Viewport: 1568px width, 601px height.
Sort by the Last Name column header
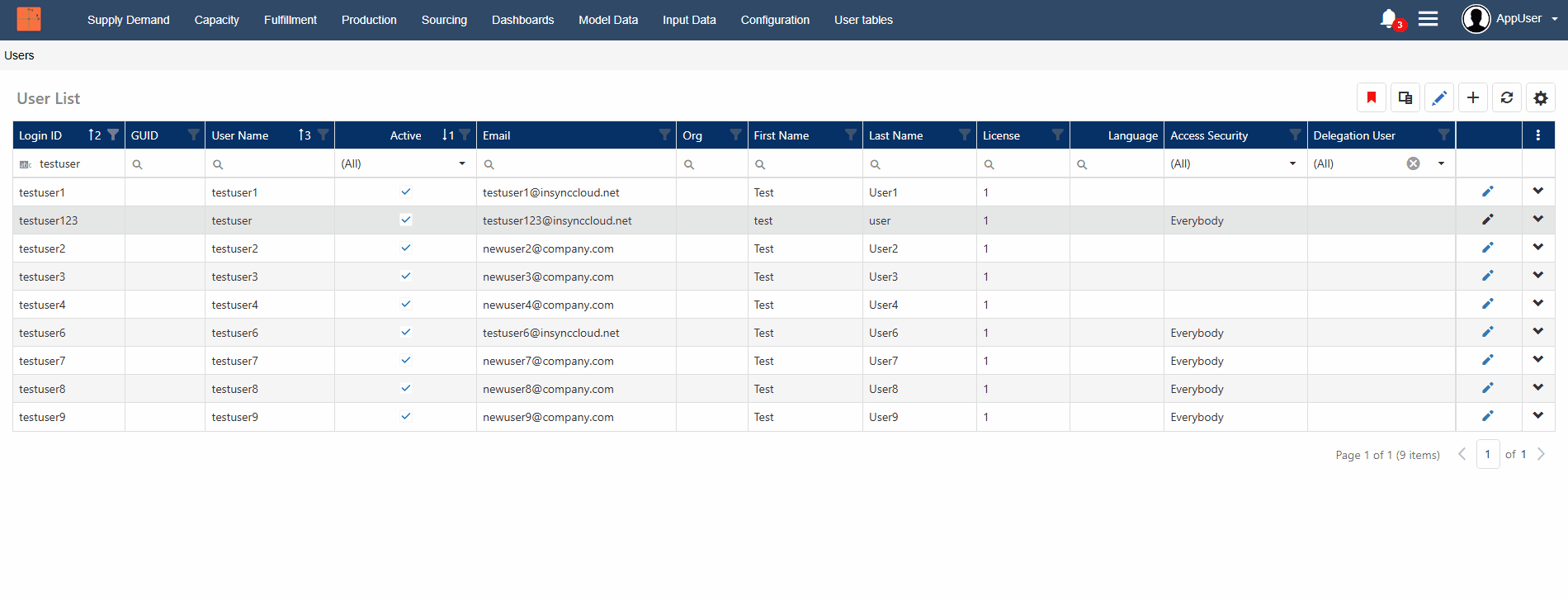click(895, 135)
